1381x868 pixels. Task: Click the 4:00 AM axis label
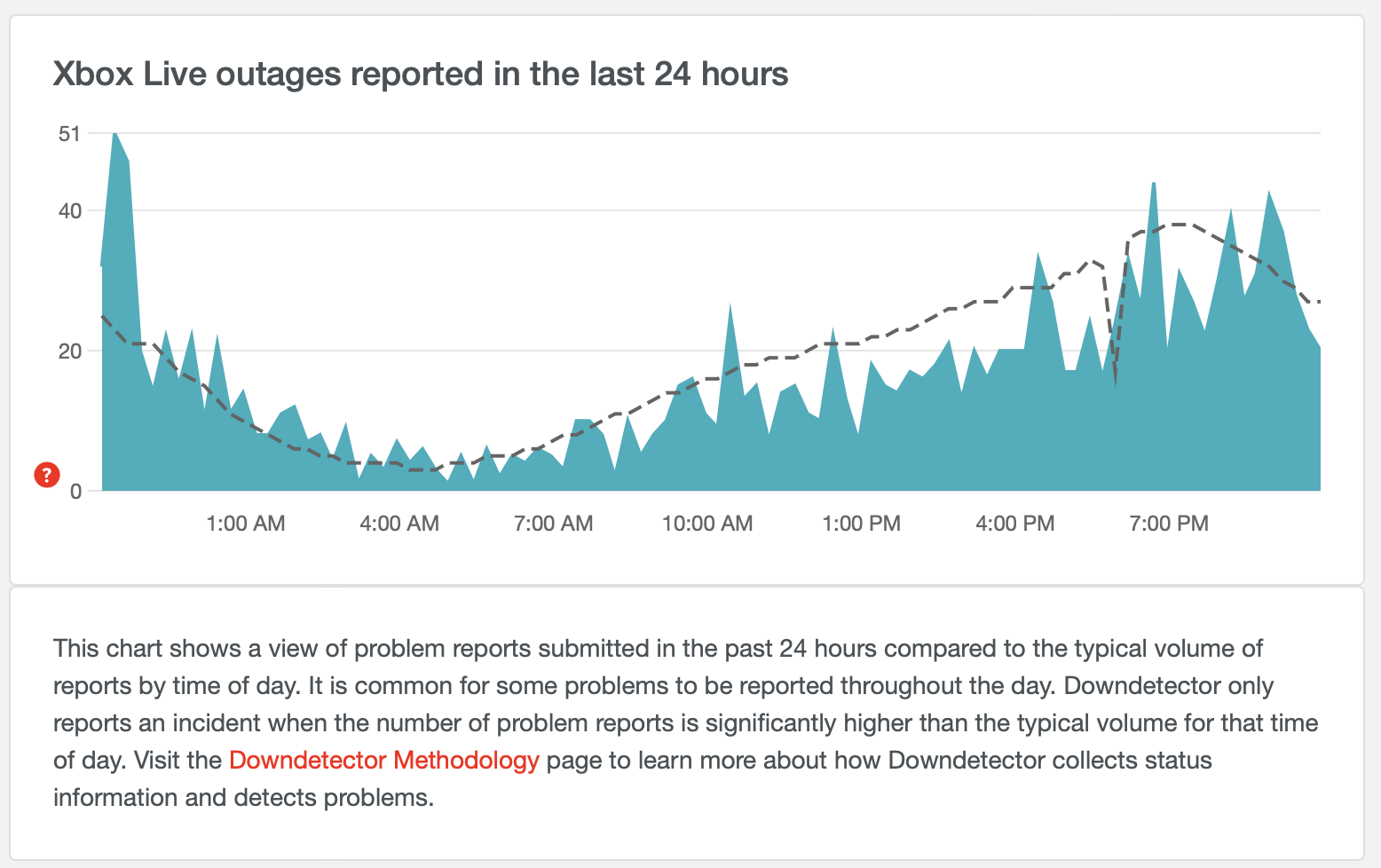click(399, 524)
